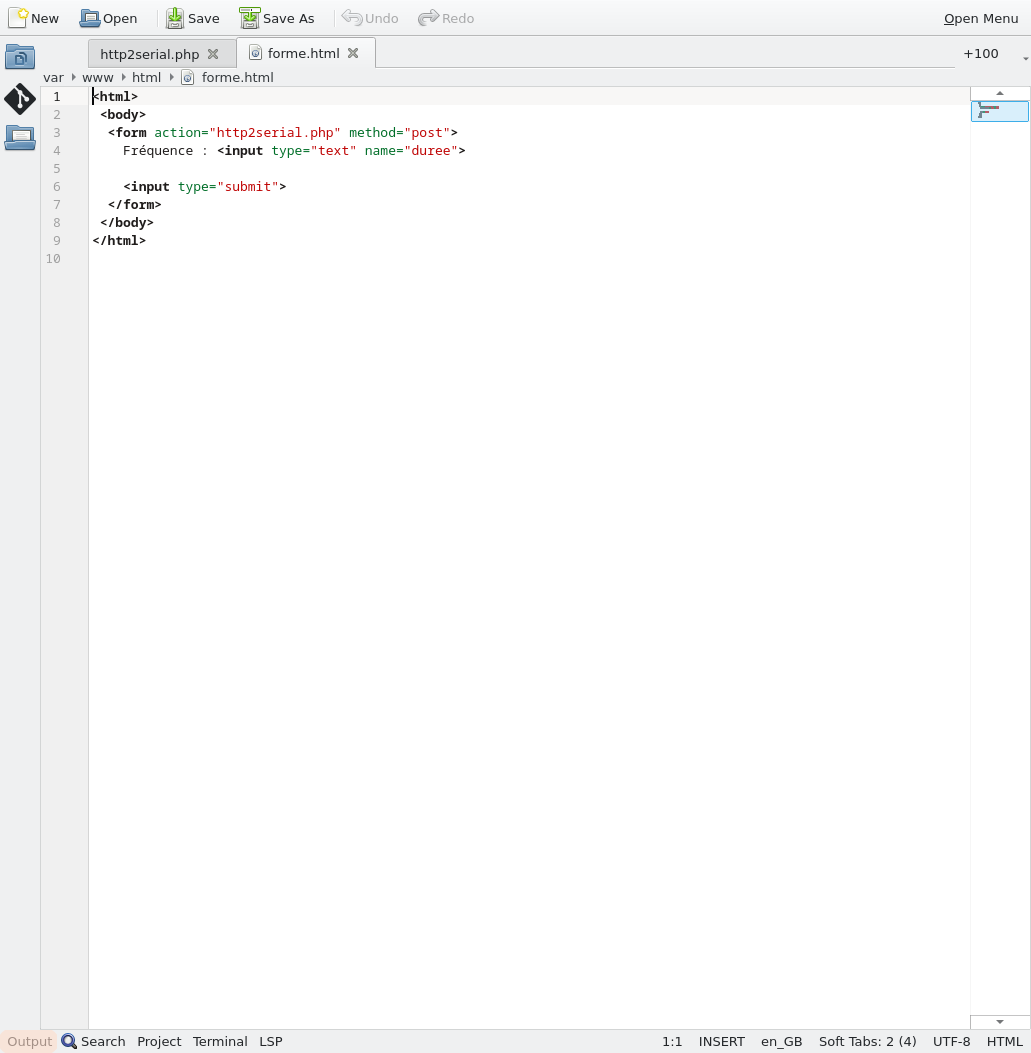Click the html breadcrumb folder
The width and height of the screenshot is (1031, 1053).
pos(146,78)
